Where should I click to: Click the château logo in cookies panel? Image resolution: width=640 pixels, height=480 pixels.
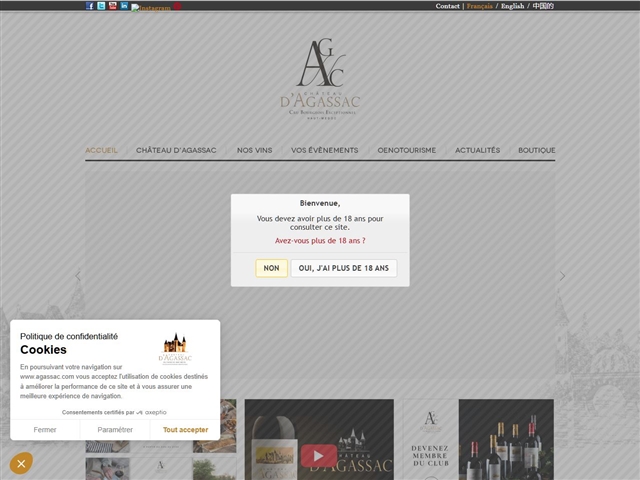(175, 348)
